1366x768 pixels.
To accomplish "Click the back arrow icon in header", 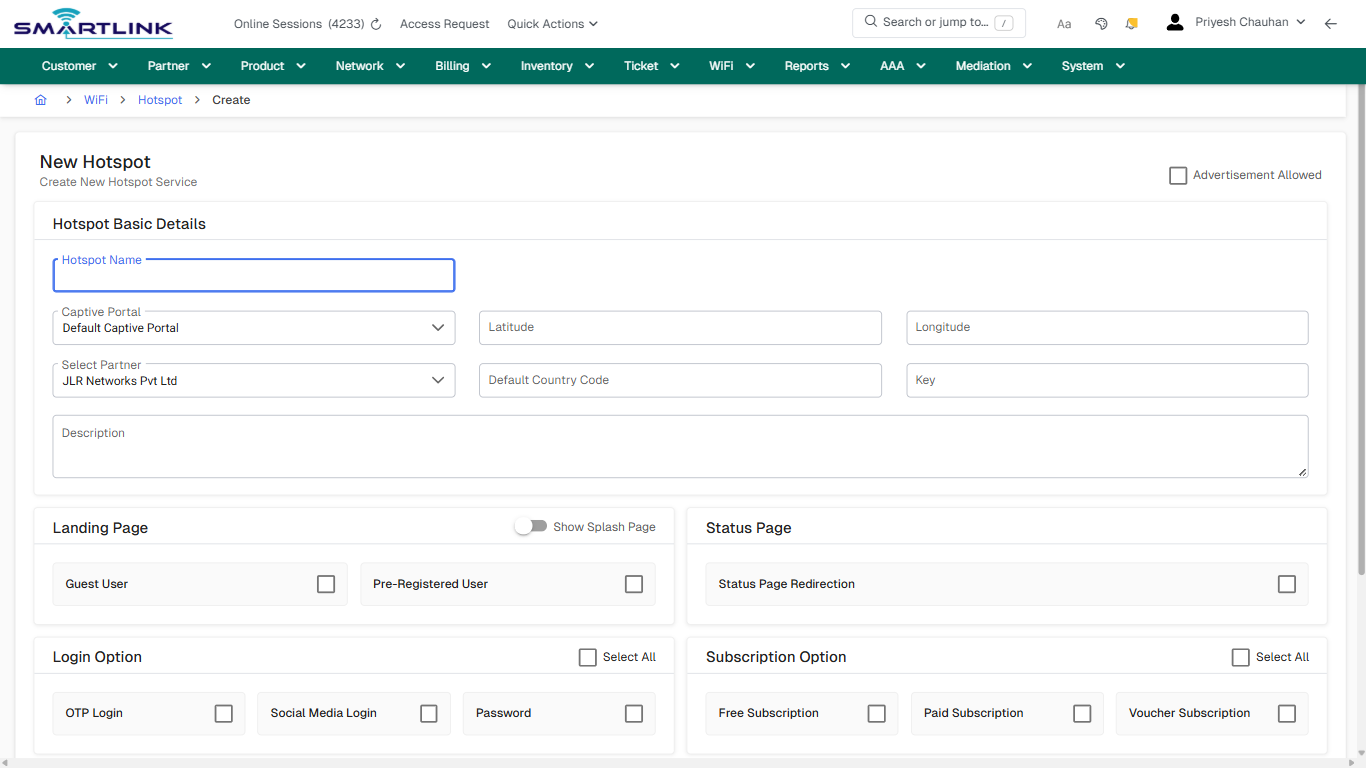I will [x=1330, y=24].
